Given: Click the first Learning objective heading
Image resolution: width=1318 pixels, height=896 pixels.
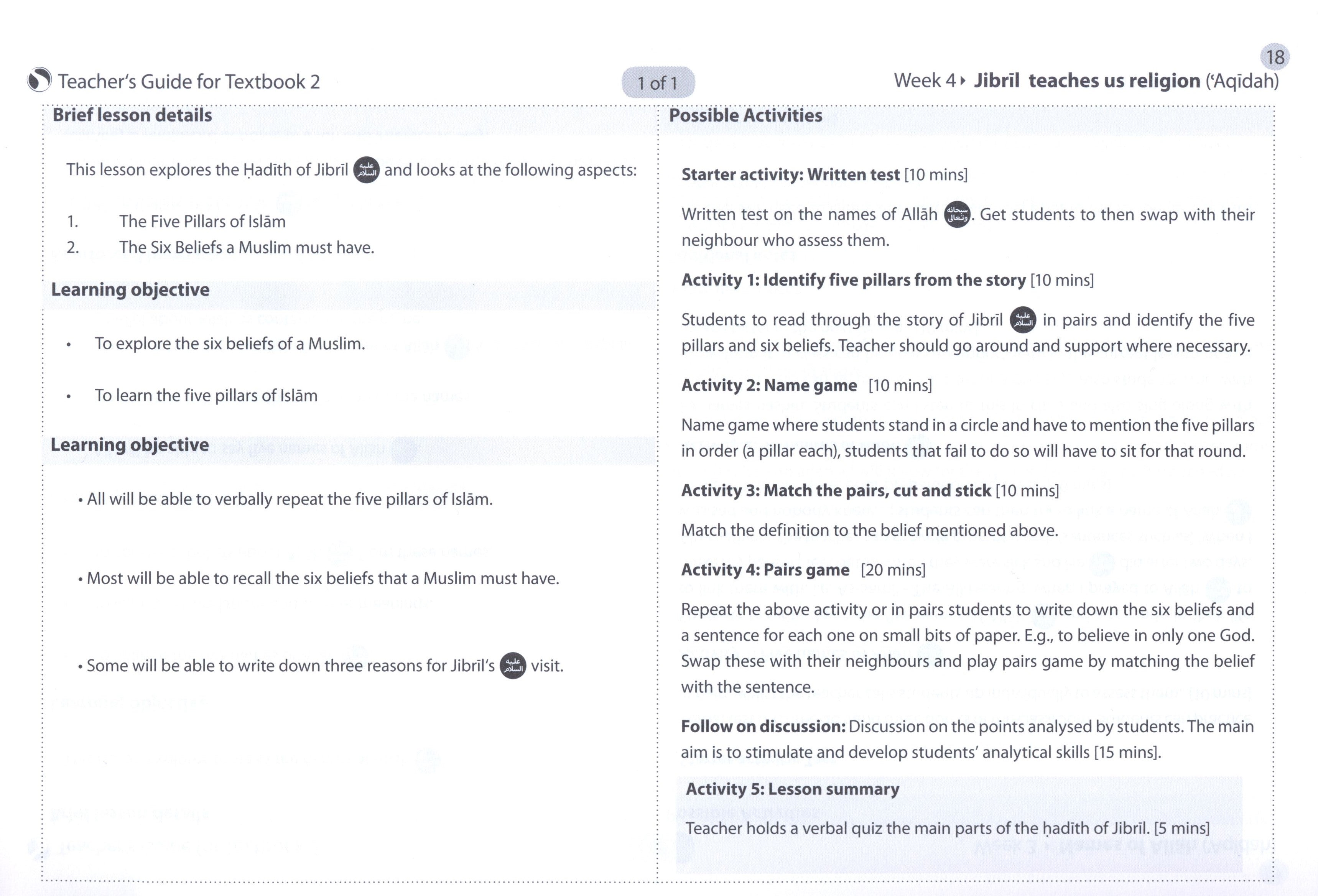Looking at the screenshot, I should click(130, 290).
